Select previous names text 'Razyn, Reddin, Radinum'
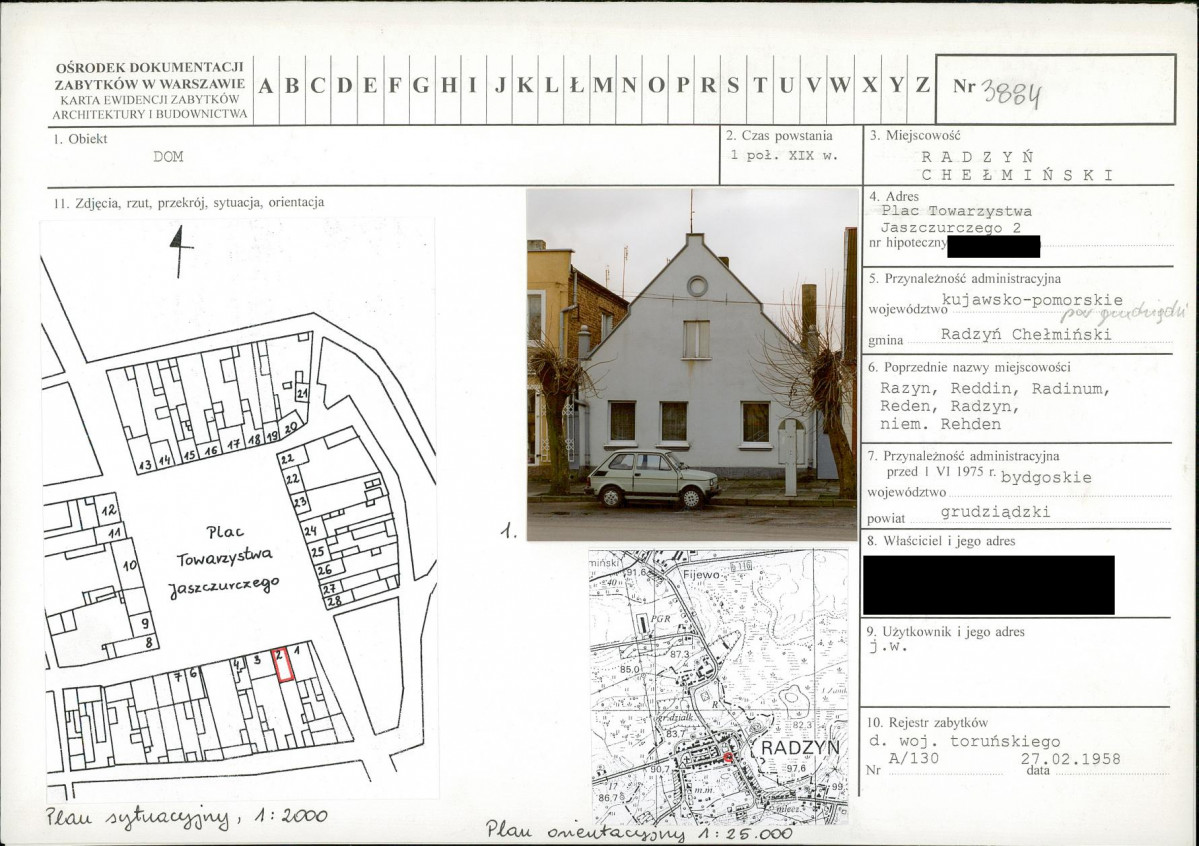 coord(995,389)
